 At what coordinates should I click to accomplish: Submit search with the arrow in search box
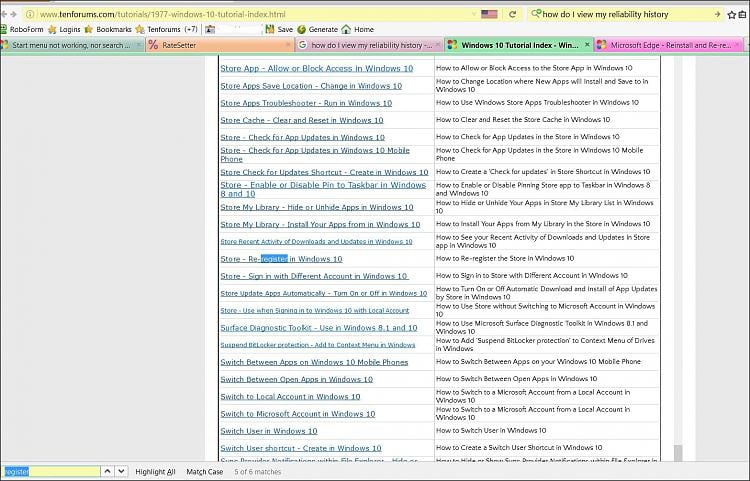tap(717, 14)
